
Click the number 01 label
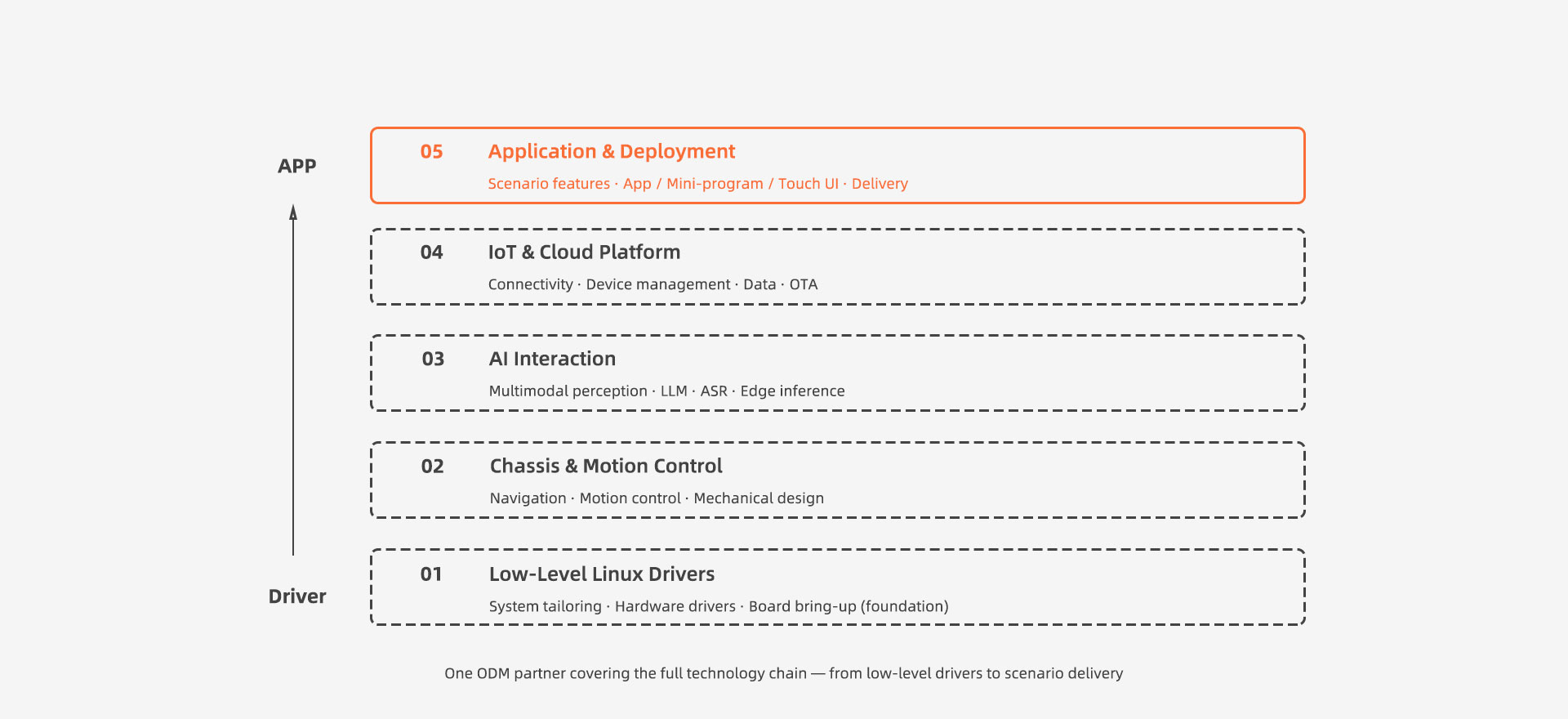[431, 574]
